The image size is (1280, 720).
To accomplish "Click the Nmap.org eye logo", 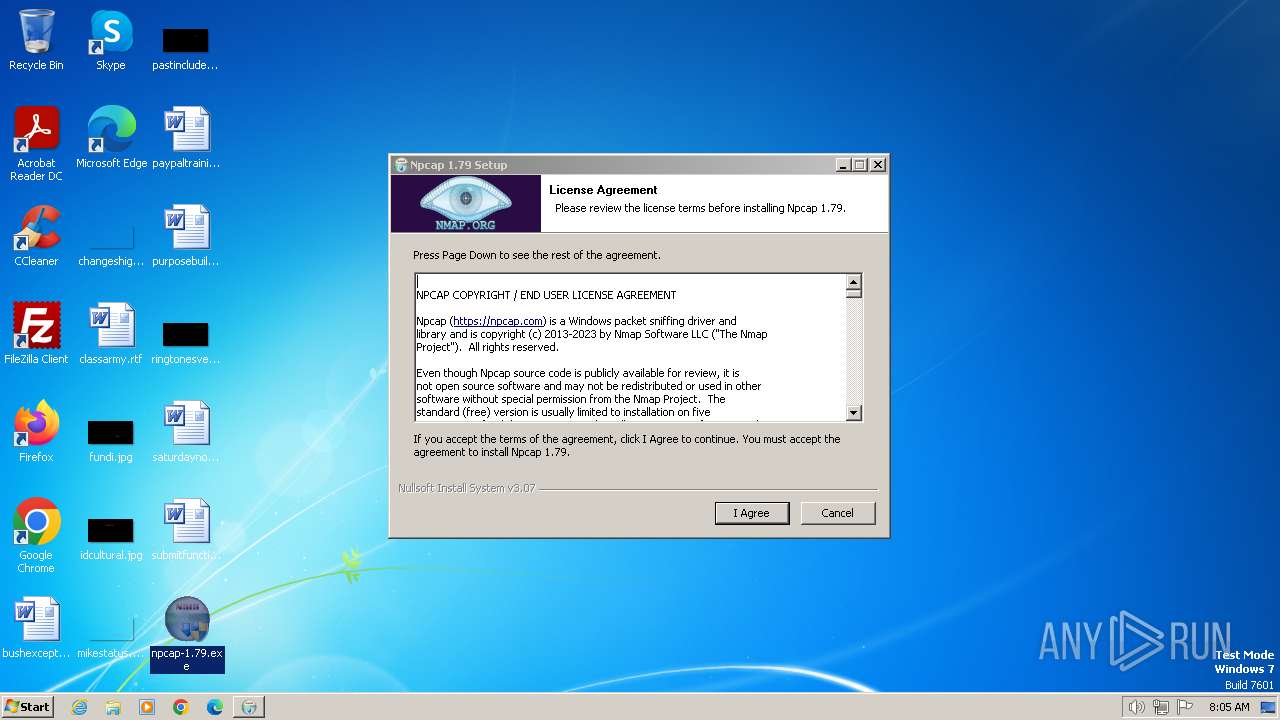I will click(x=465, y=203).
